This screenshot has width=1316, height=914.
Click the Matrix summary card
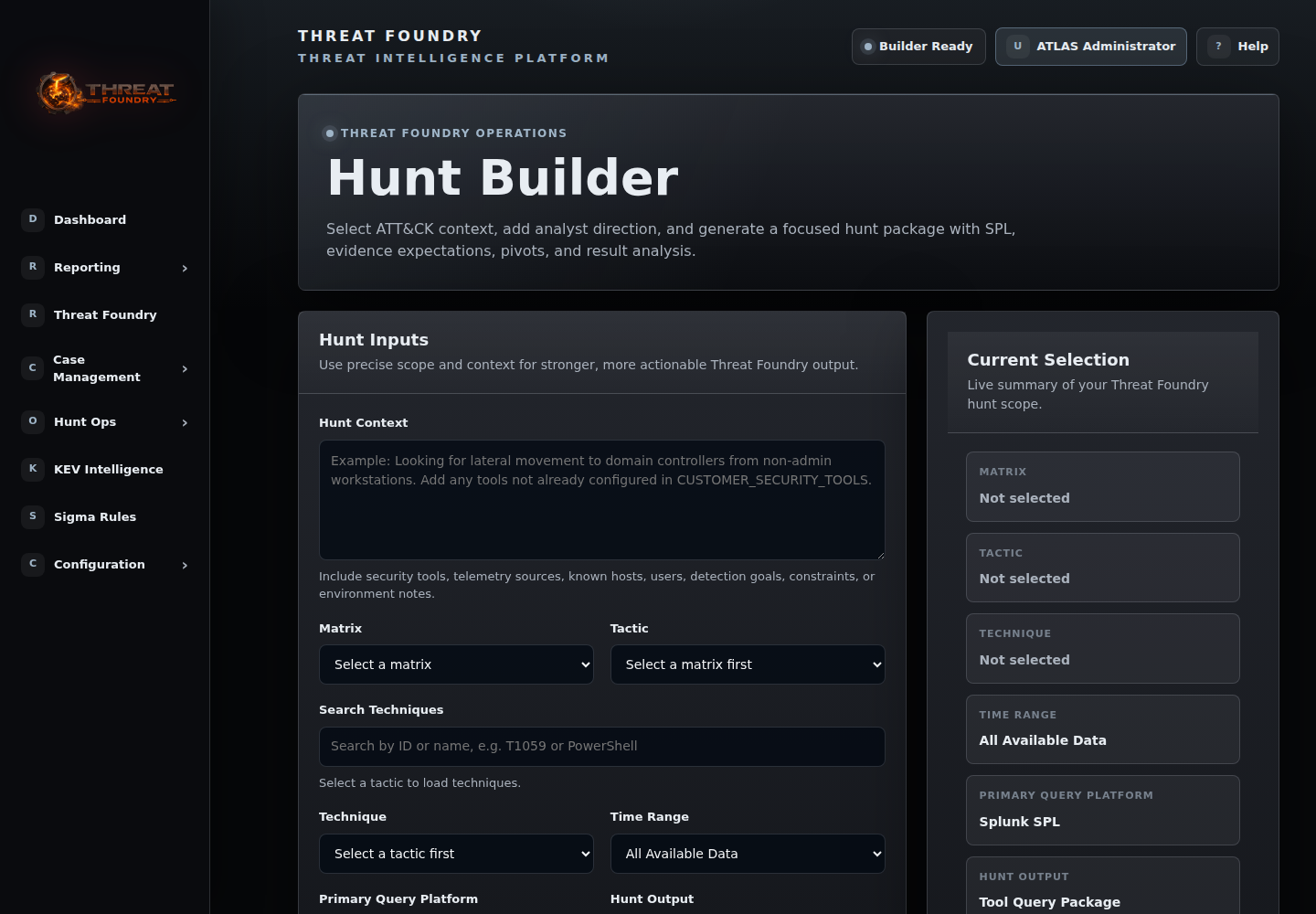point(1103,486)
